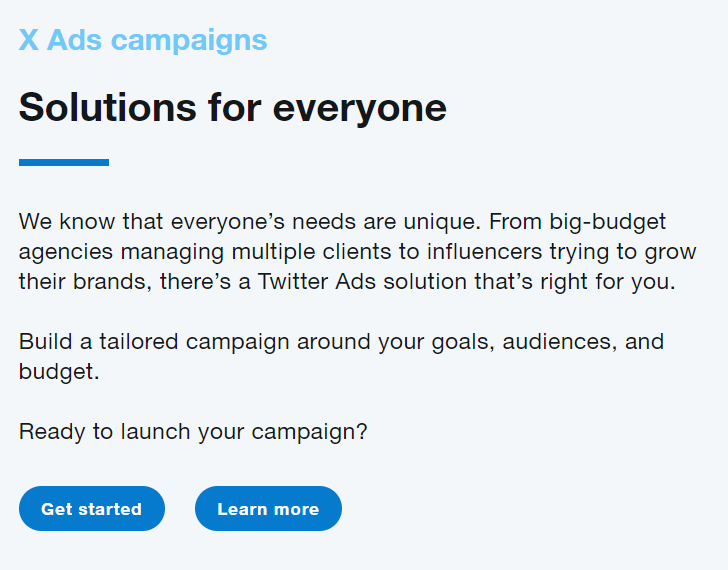Click the 'Ready to launch your campaign?' text

pos(193,432)
